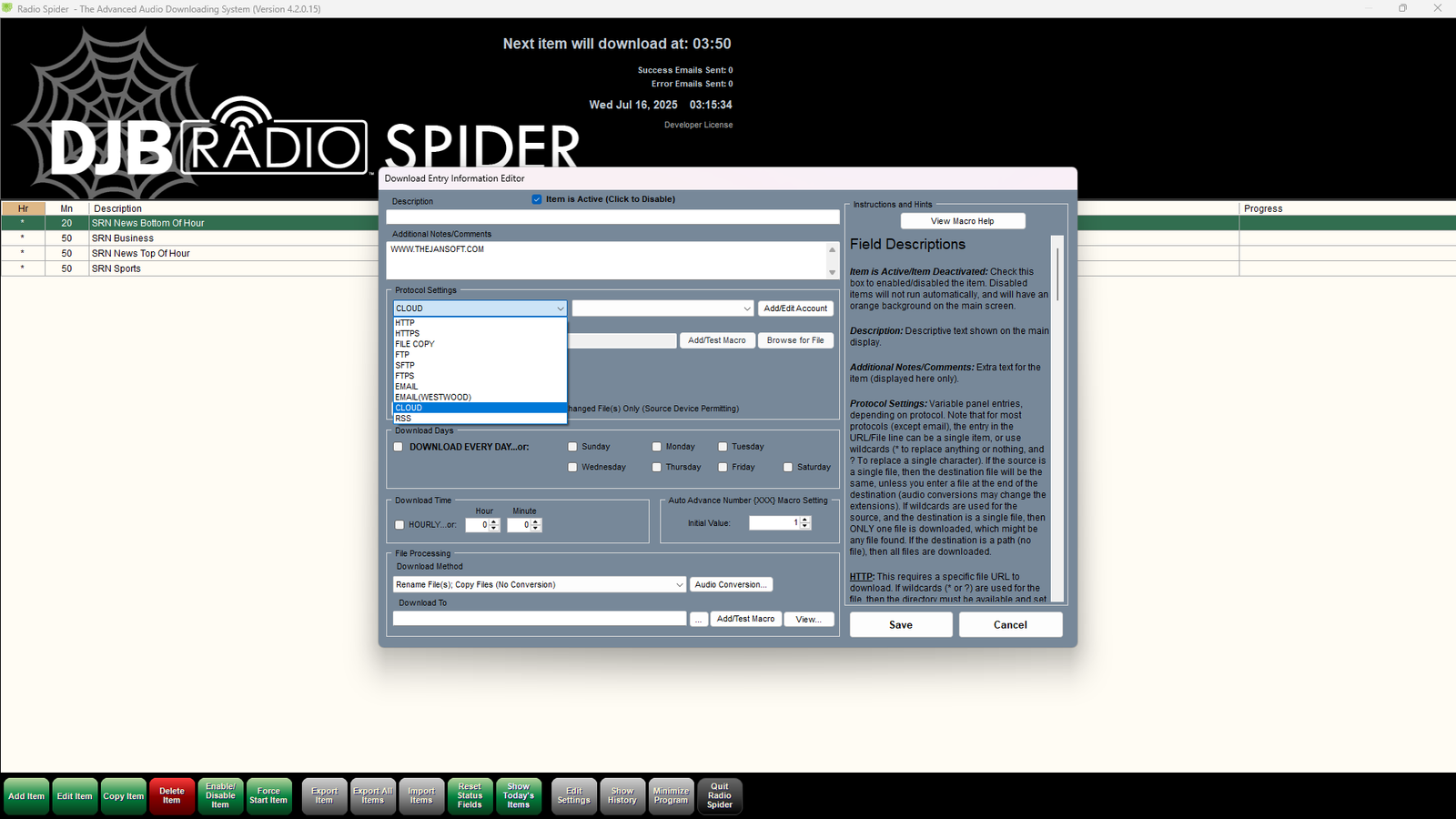Collapse the CLOUD protocol combo box
1456x819 pixels.
click(x=560, y=308)
